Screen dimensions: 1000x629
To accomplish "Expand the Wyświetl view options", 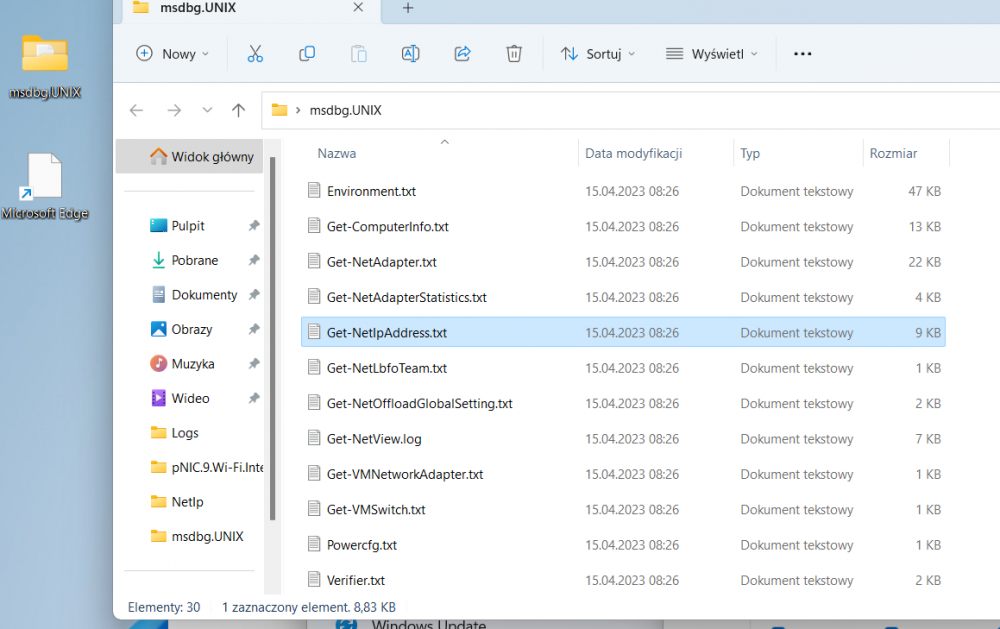I will [712, 54].
